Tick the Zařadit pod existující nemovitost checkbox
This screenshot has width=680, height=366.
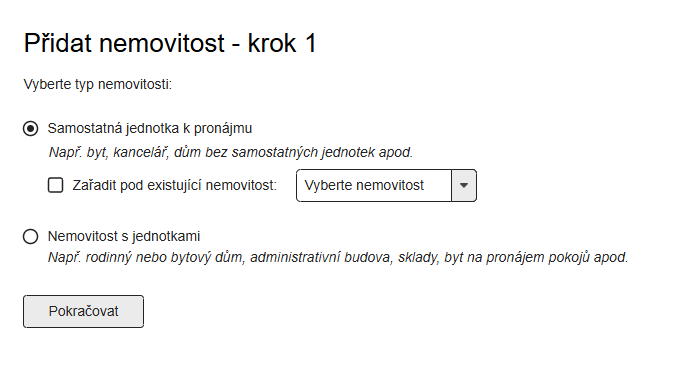[x=56, y=185]
